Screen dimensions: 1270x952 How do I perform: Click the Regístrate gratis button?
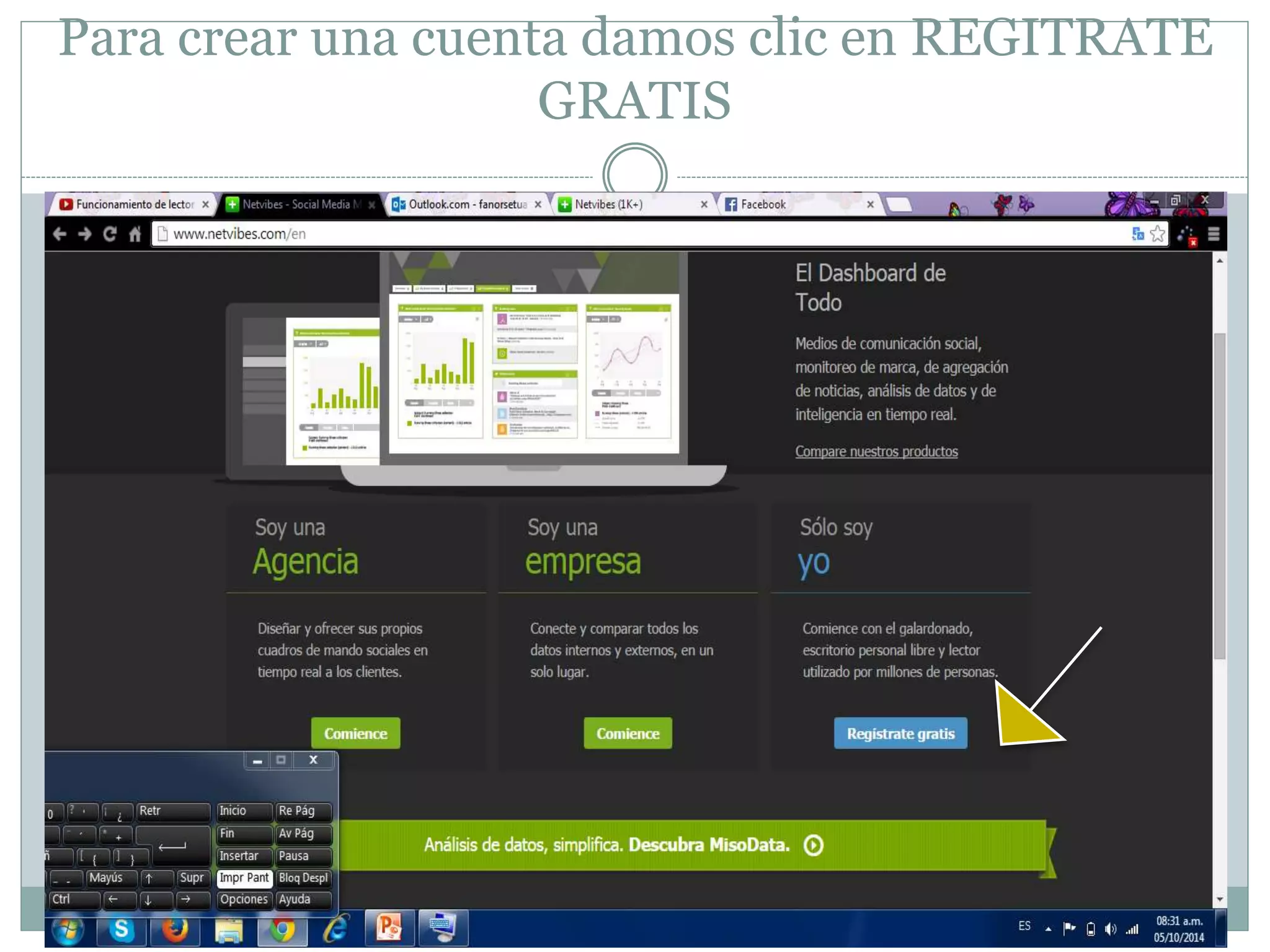pyautogui.click(x=900, y=734)
